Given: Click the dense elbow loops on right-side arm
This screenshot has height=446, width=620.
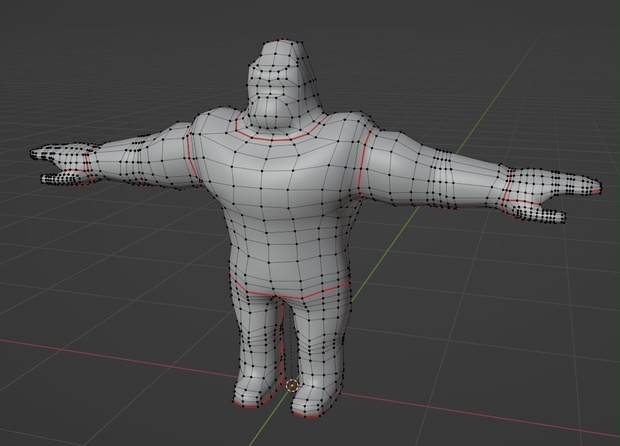Looking at the screenshot, I should coord(441,178).
